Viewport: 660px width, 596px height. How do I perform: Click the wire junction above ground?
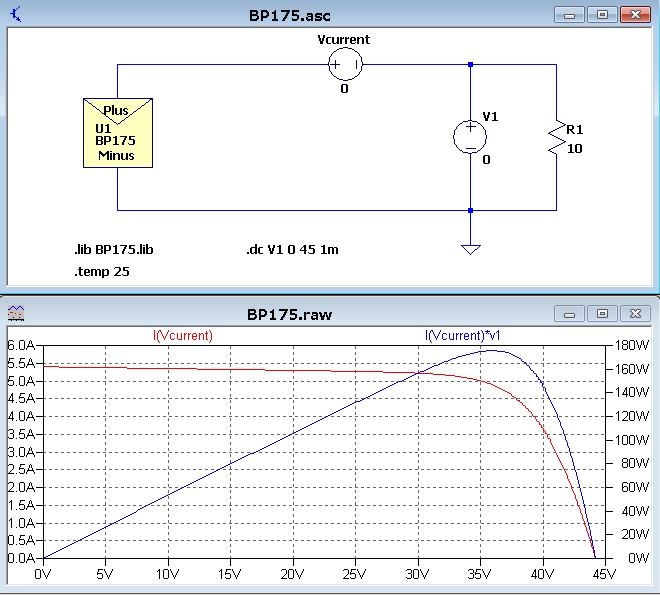[471, 210]
